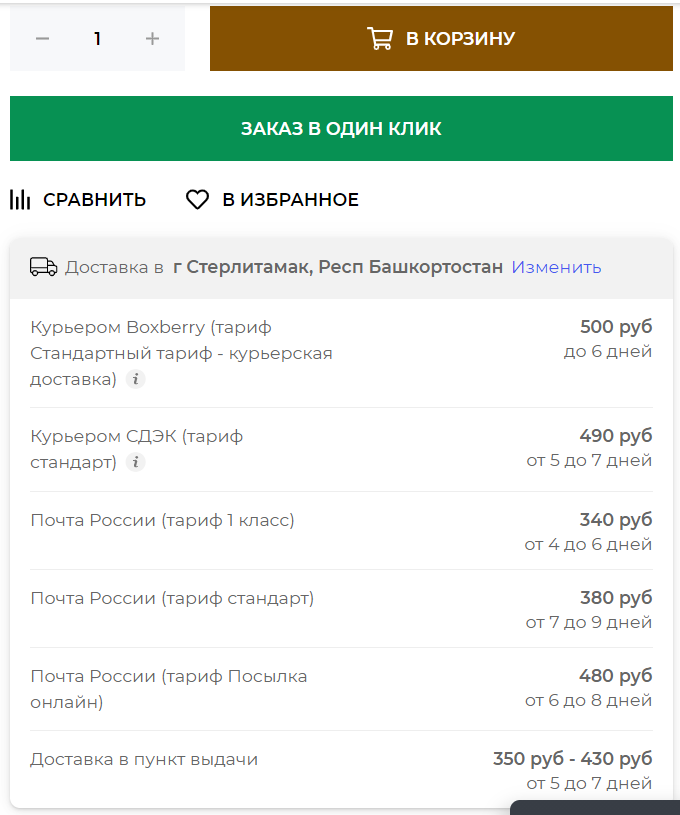This screenshot has width=680, height=815.
Task: Increase quantity with the plus button
Action: tap(152, 38)
